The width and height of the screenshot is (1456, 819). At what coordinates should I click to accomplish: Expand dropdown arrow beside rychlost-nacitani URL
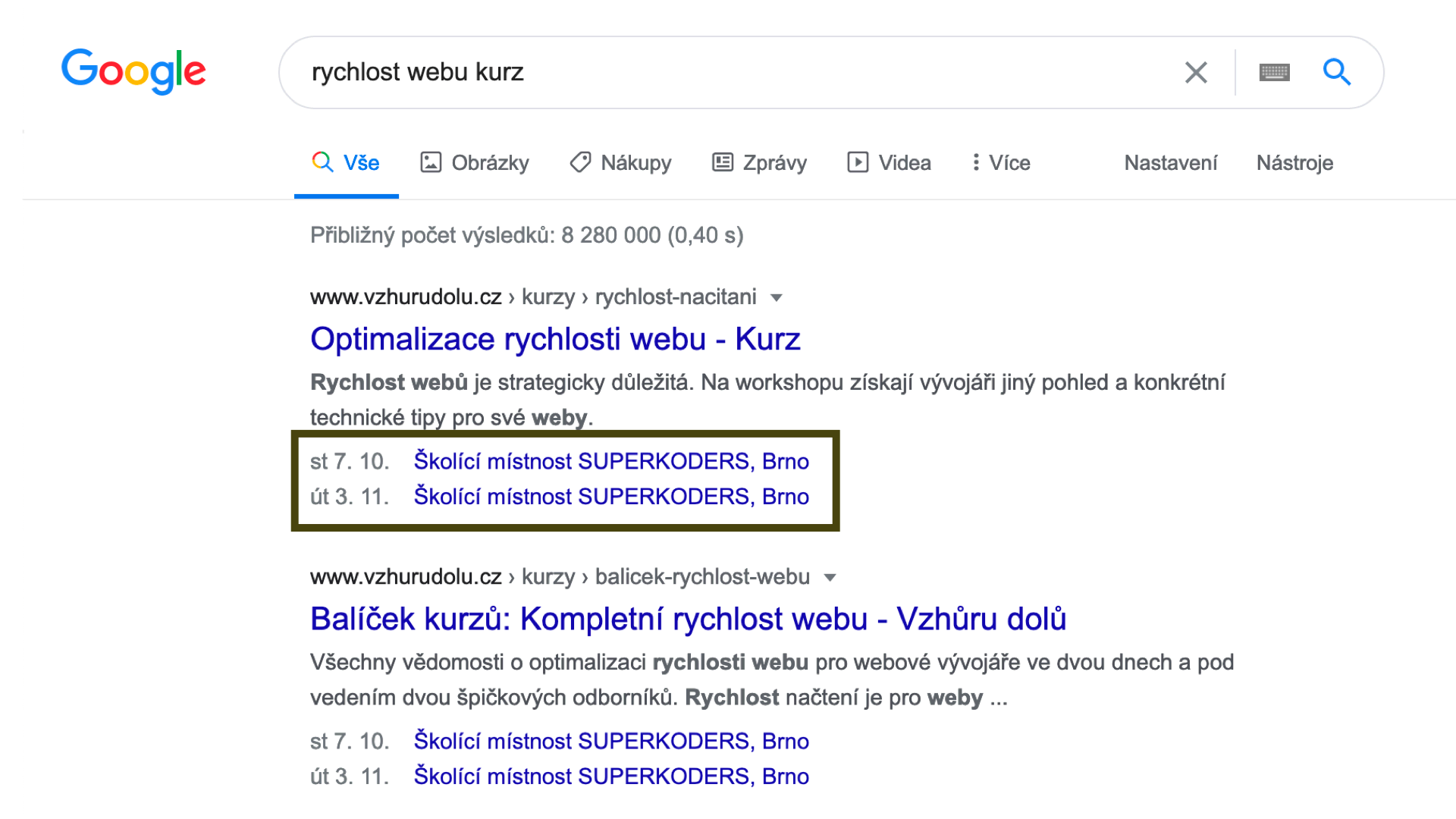click(776, 297)
